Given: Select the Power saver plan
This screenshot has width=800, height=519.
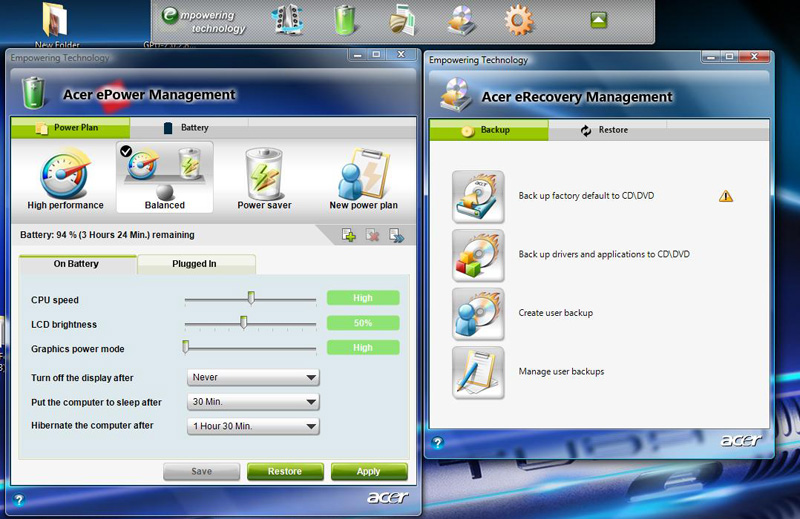Looking at the screenshot, I should coord(264,180).
